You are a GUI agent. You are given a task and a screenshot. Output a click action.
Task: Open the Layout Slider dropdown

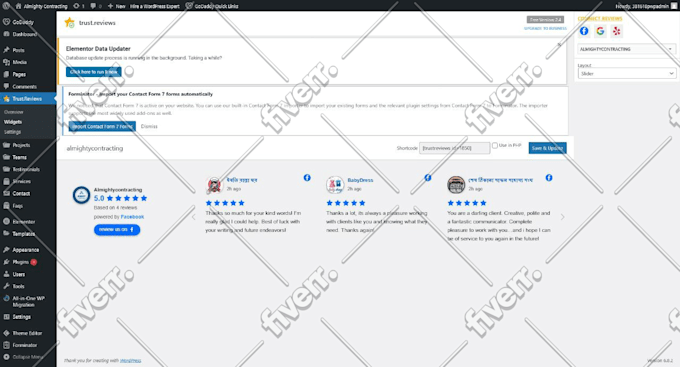627,73
